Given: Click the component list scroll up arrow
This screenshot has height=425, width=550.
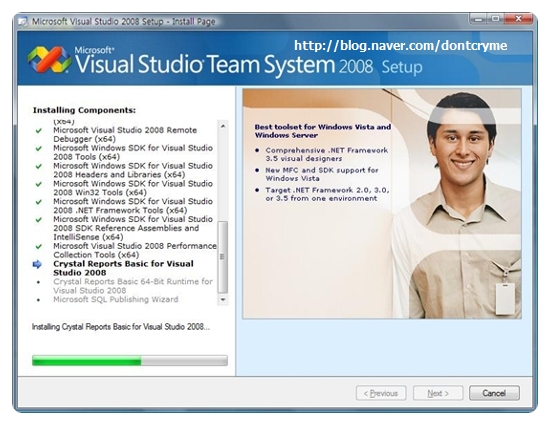Looking at the screenshot, I should [x=223, y=126].
